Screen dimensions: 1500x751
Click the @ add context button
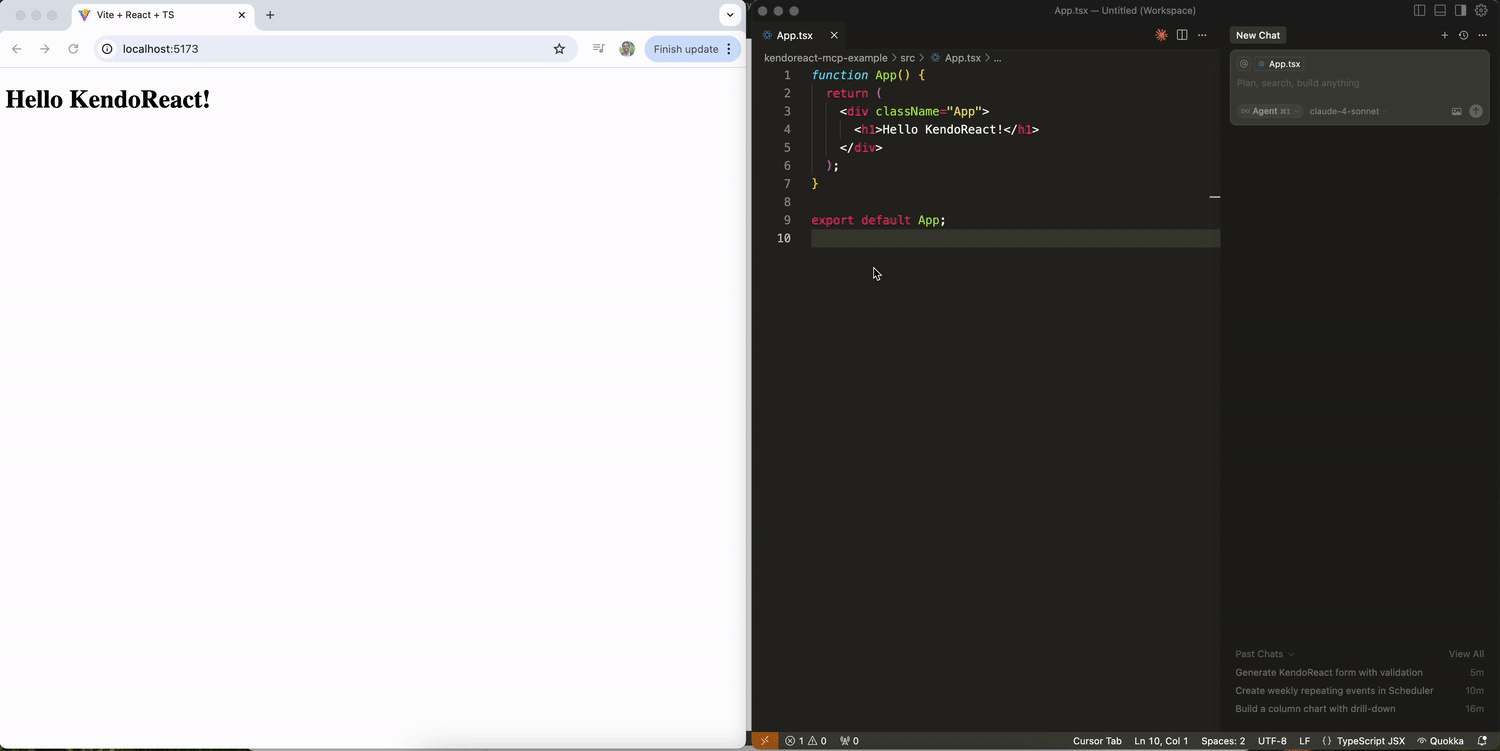(1244, 64)
